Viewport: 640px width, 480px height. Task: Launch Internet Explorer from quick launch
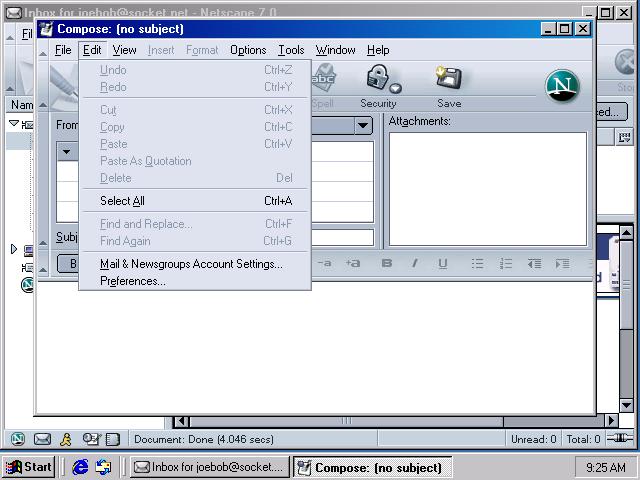[80, 467]
